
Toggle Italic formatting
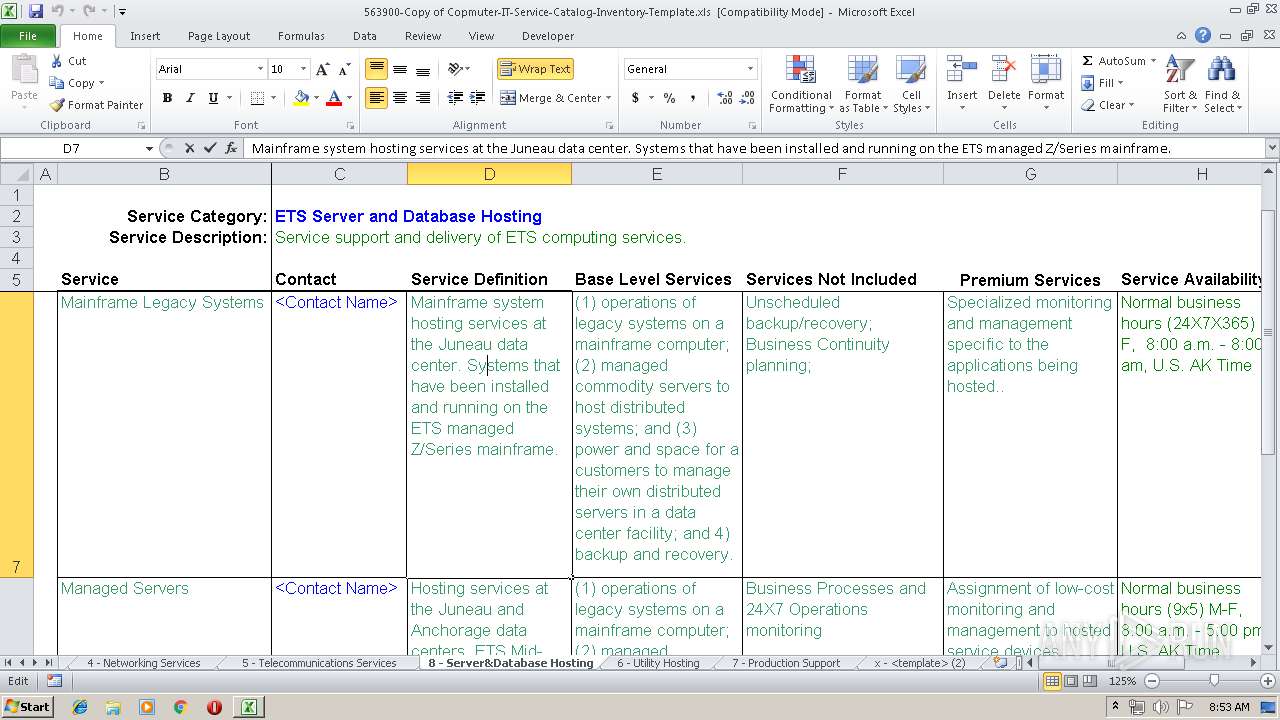pyautogui.click(x=190, y=98)
